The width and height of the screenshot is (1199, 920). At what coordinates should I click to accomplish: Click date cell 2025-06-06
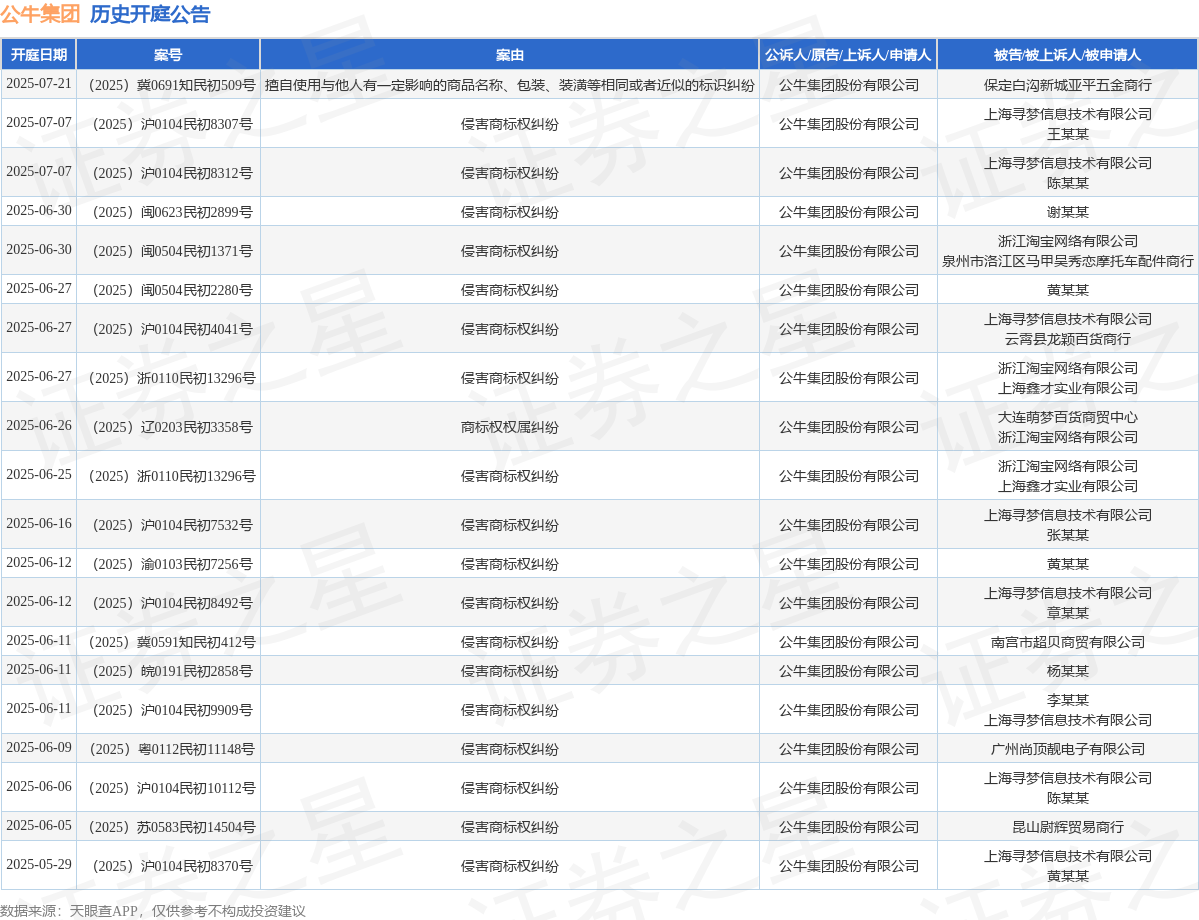[38, 786]
